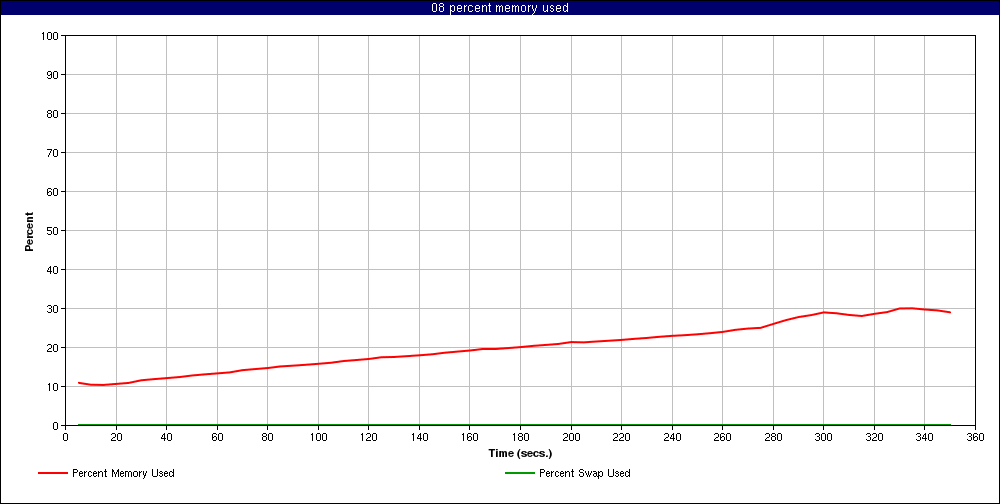This screenshot has height=504, width=1000.
Task: Click the red memory line start near 5 seconds
Action: [78, 383]
